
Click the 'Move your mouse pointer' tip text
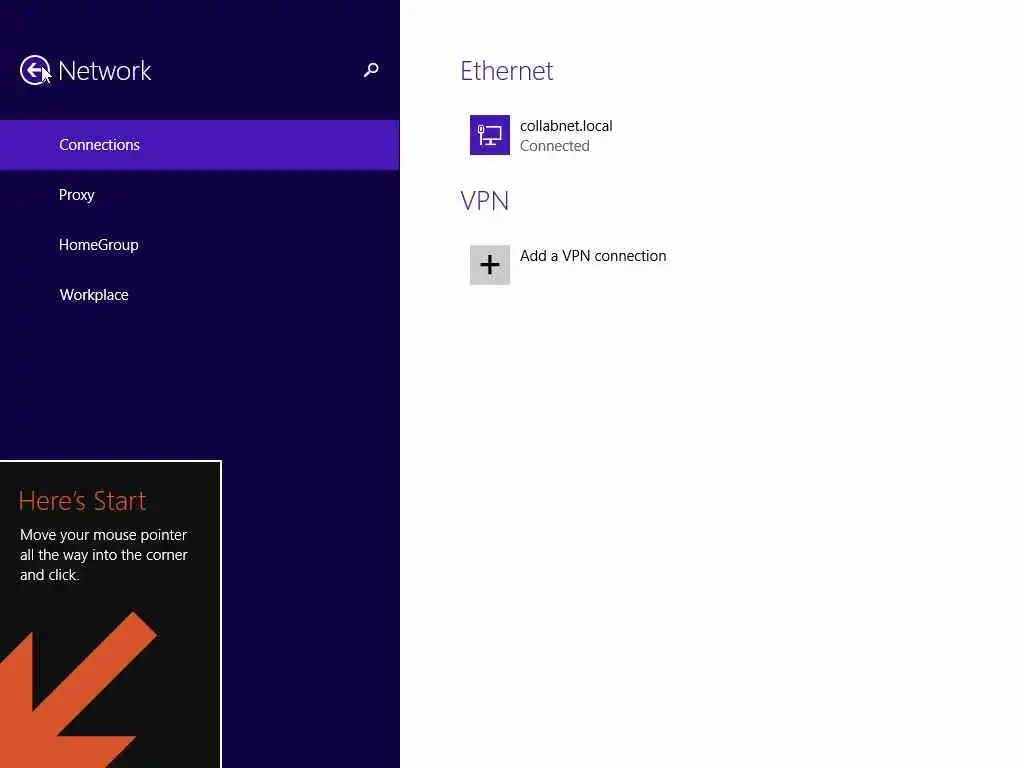point(104,554)
